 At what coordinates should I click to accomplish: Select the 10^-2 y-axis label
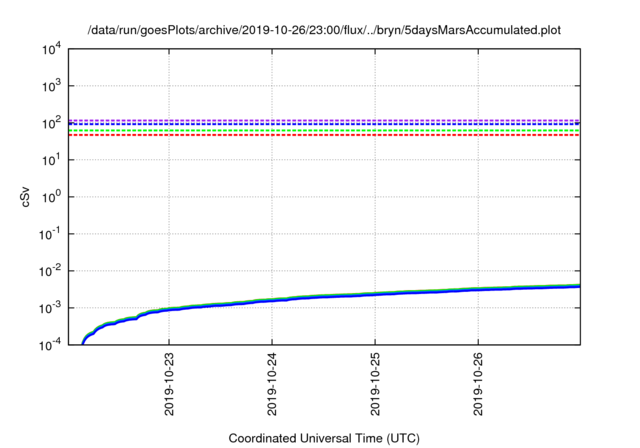click(x=50, y=271)
